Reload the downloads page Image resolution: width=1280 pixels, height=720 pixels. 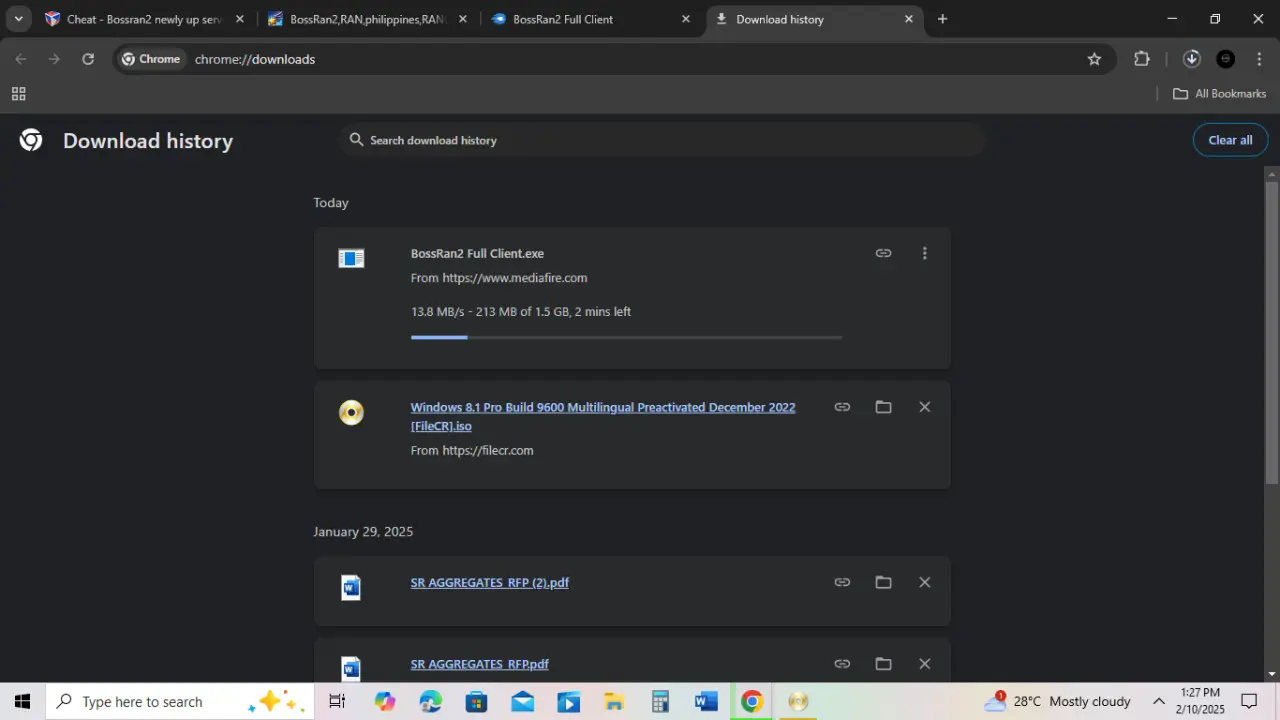tap(88, 59)
